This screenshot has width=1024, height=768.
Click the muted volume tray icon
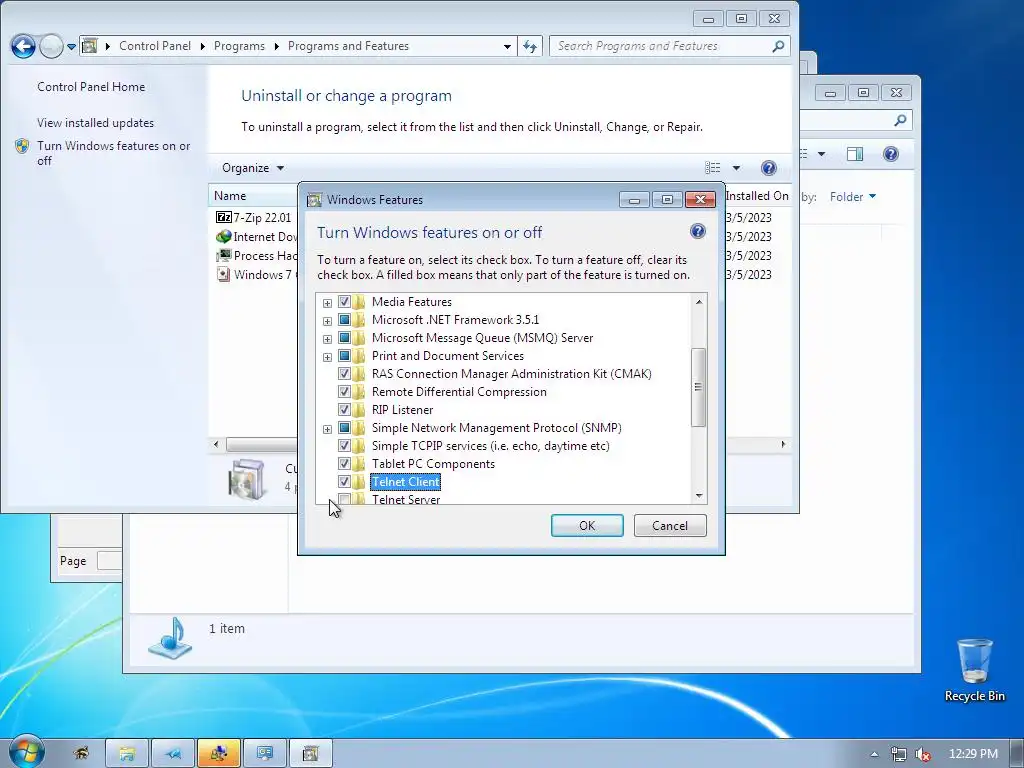922,754
